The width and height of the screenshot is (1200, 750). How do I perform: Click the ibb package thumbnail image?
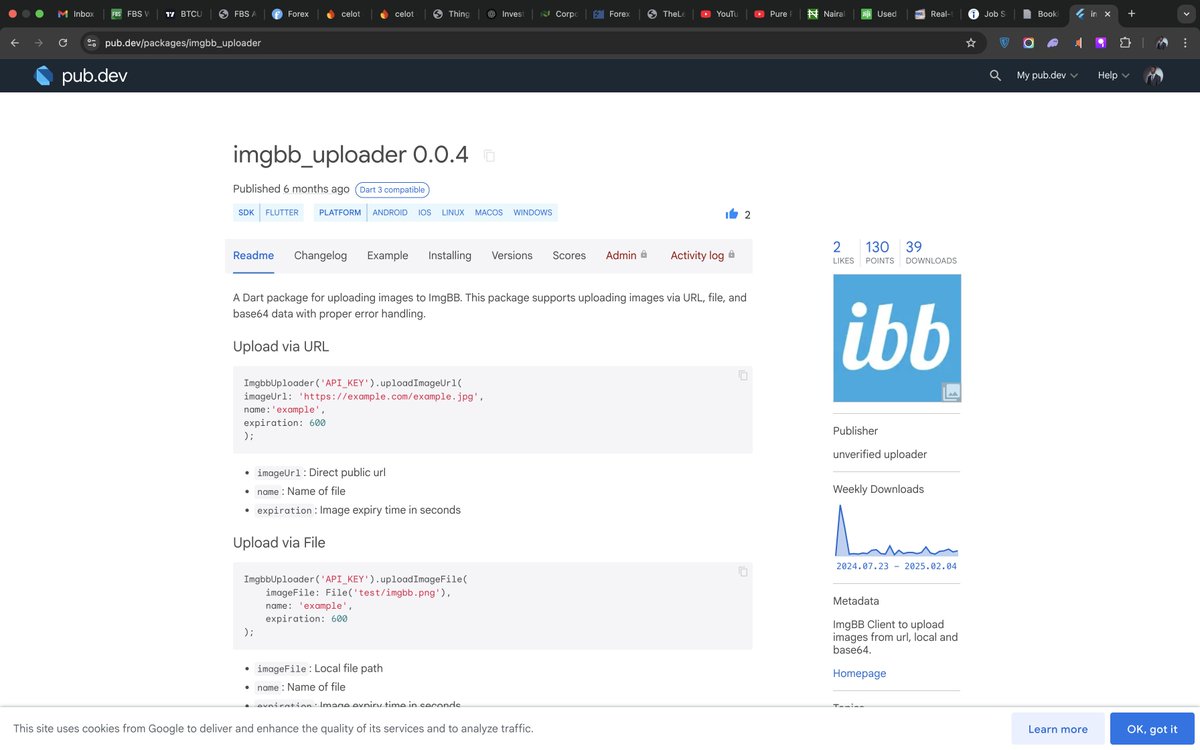click(897, 338)
